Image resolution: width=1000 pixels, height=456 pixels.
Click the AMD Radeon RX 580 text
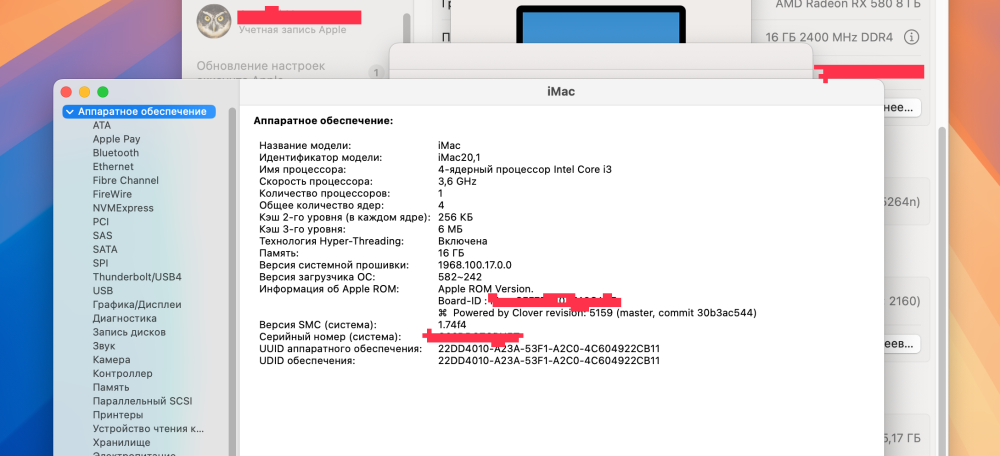849,3
